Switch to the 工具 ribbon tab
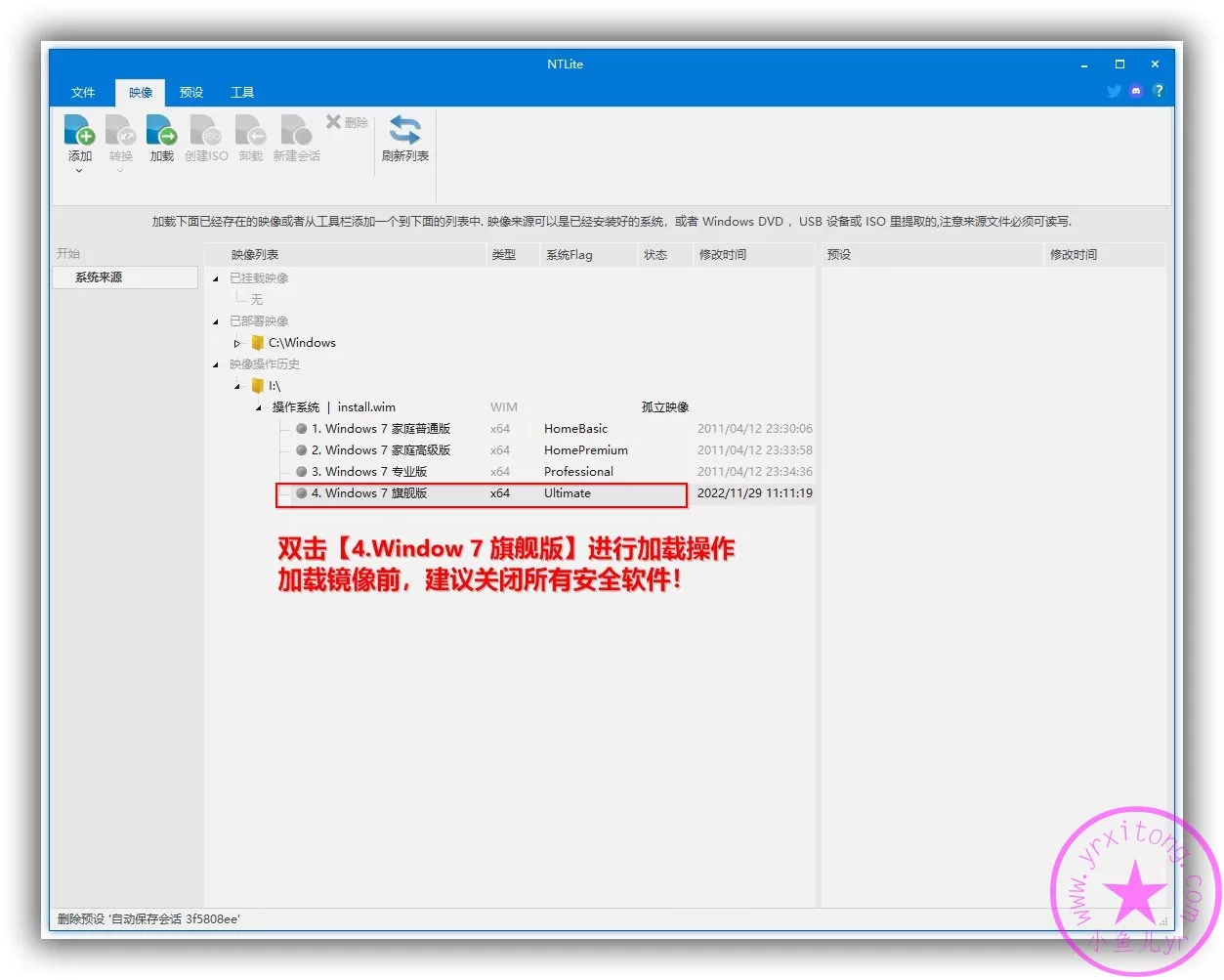1224x980 pixels. coord(242,93)
